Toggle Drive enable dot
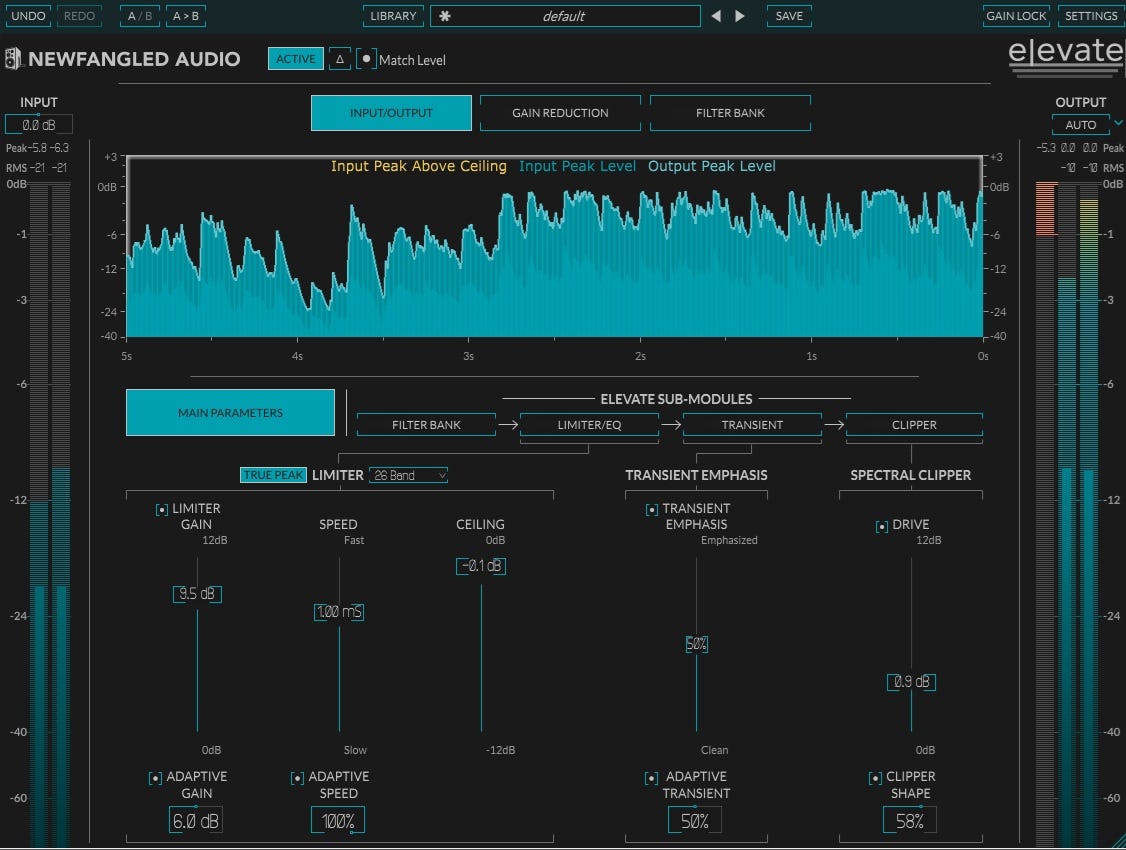The height and width of the screenshot is (850, 1126). click(x=882, y=526)
